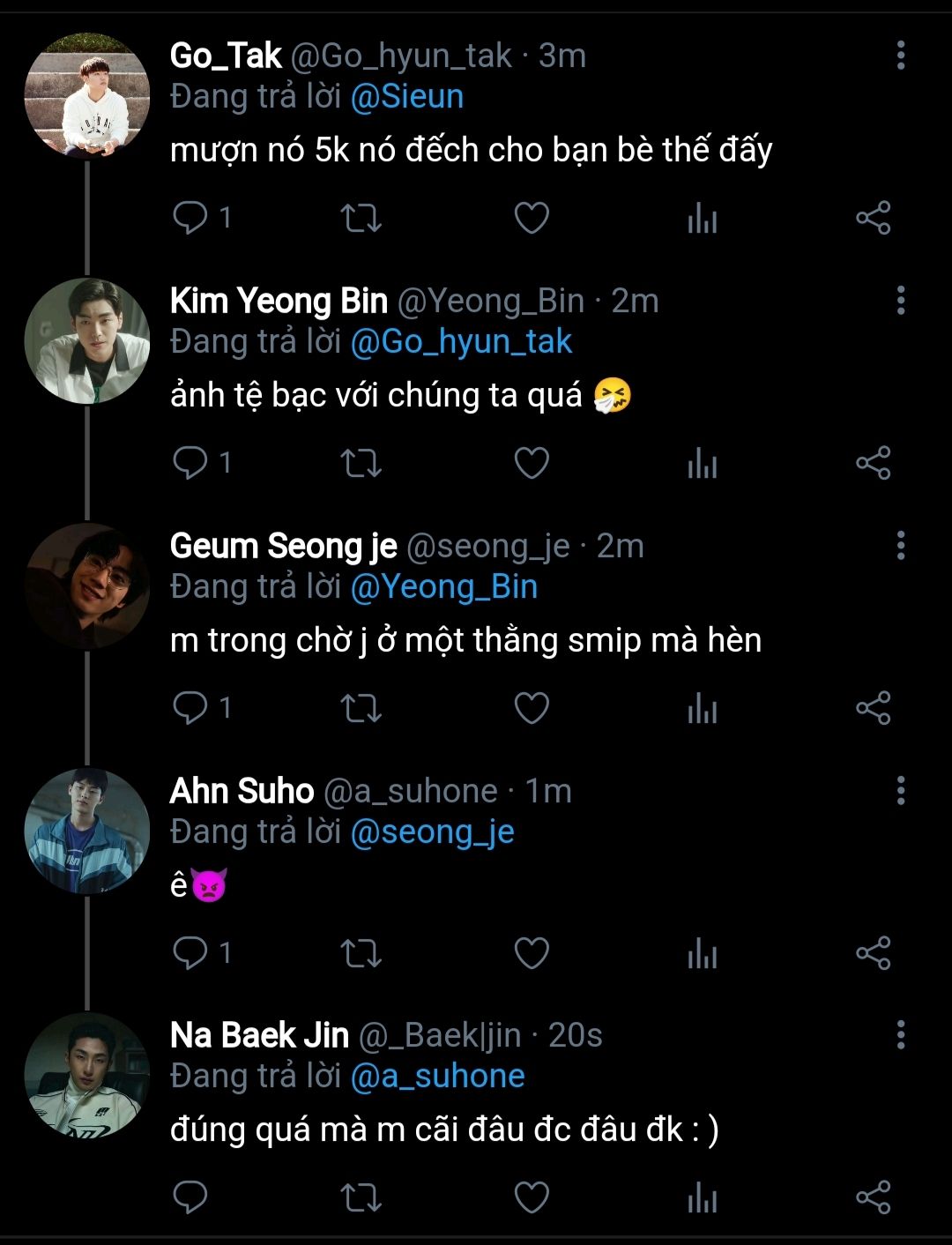The width and height of the screenshot is (952, 1245).
Task: Reply to Na Baek Jin's tweet
Action: click(x=190, y=1197)
